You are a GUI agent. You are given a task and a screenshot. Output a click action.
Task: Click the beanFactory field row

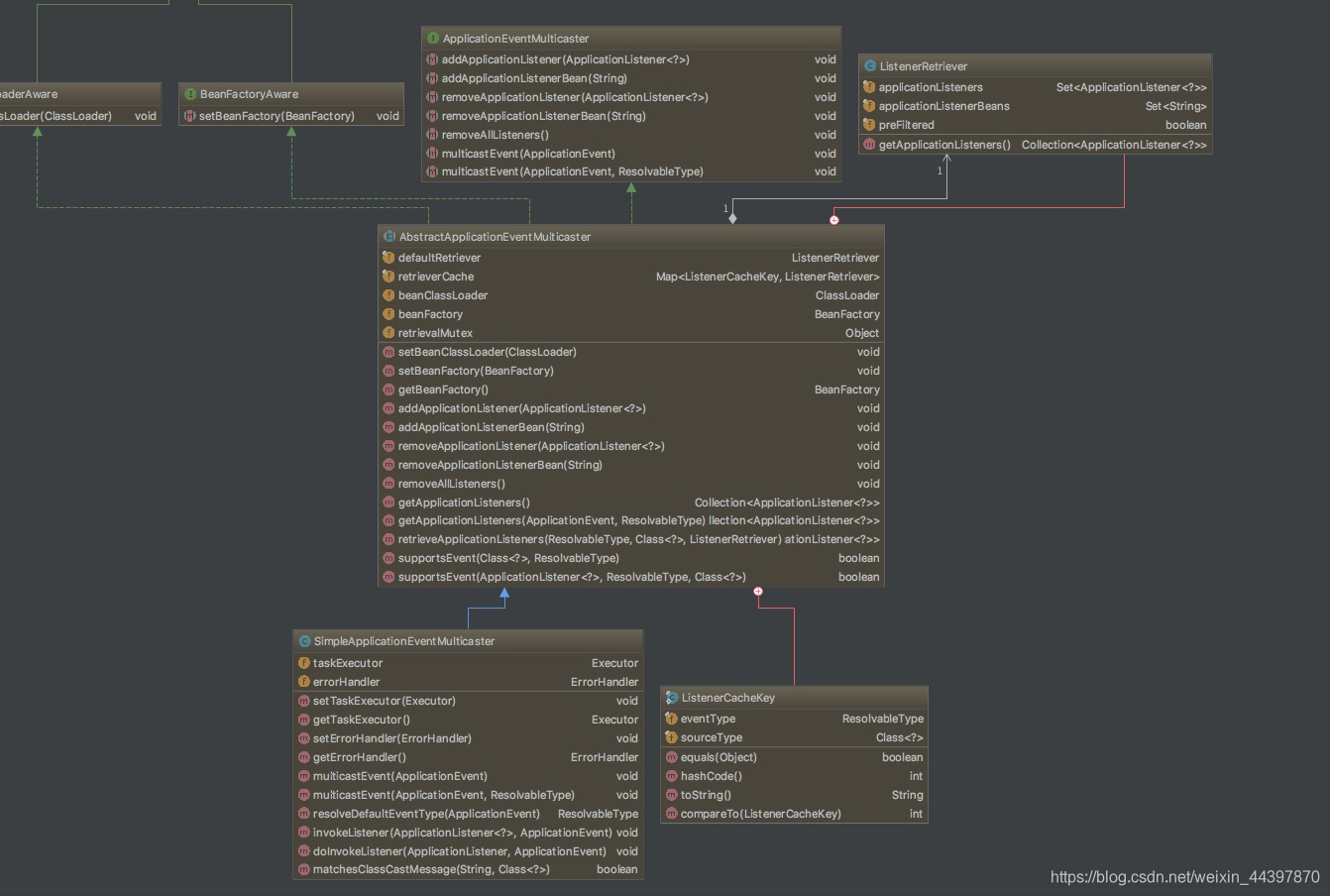tap(631, 314)
